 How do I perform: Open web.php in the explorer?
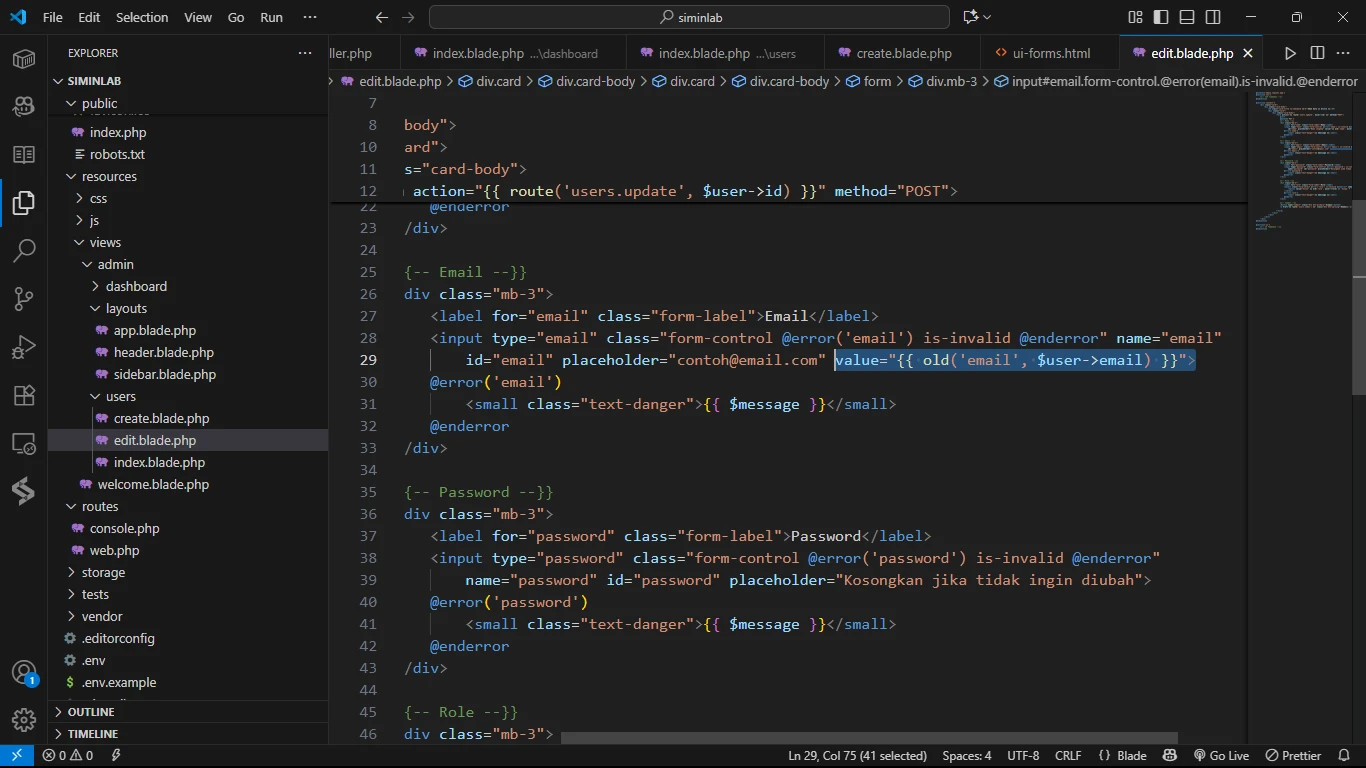114,550
